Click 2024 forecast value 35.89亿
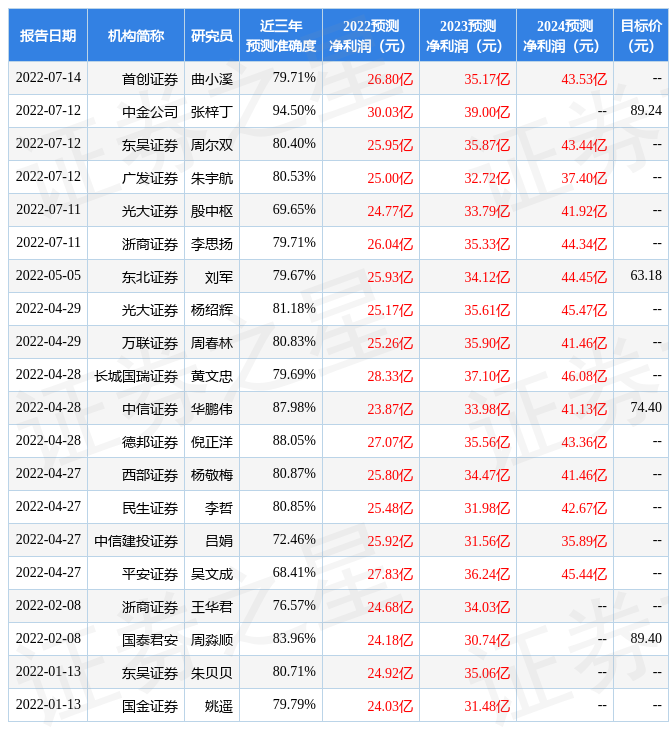This screenshot has width=669, height=730. (x=584, y=541)
